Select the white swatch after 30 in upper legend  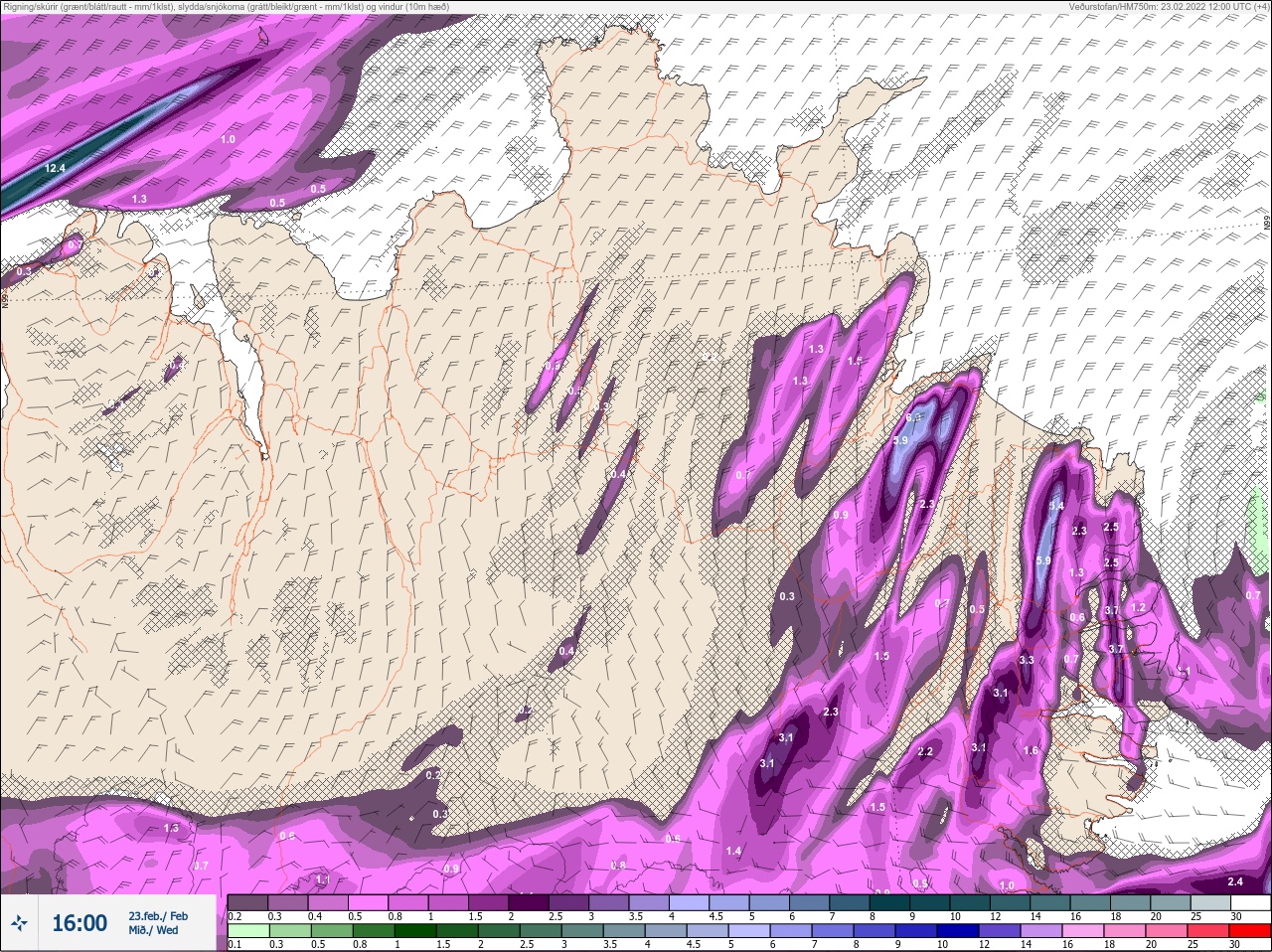coord(1250,902)
